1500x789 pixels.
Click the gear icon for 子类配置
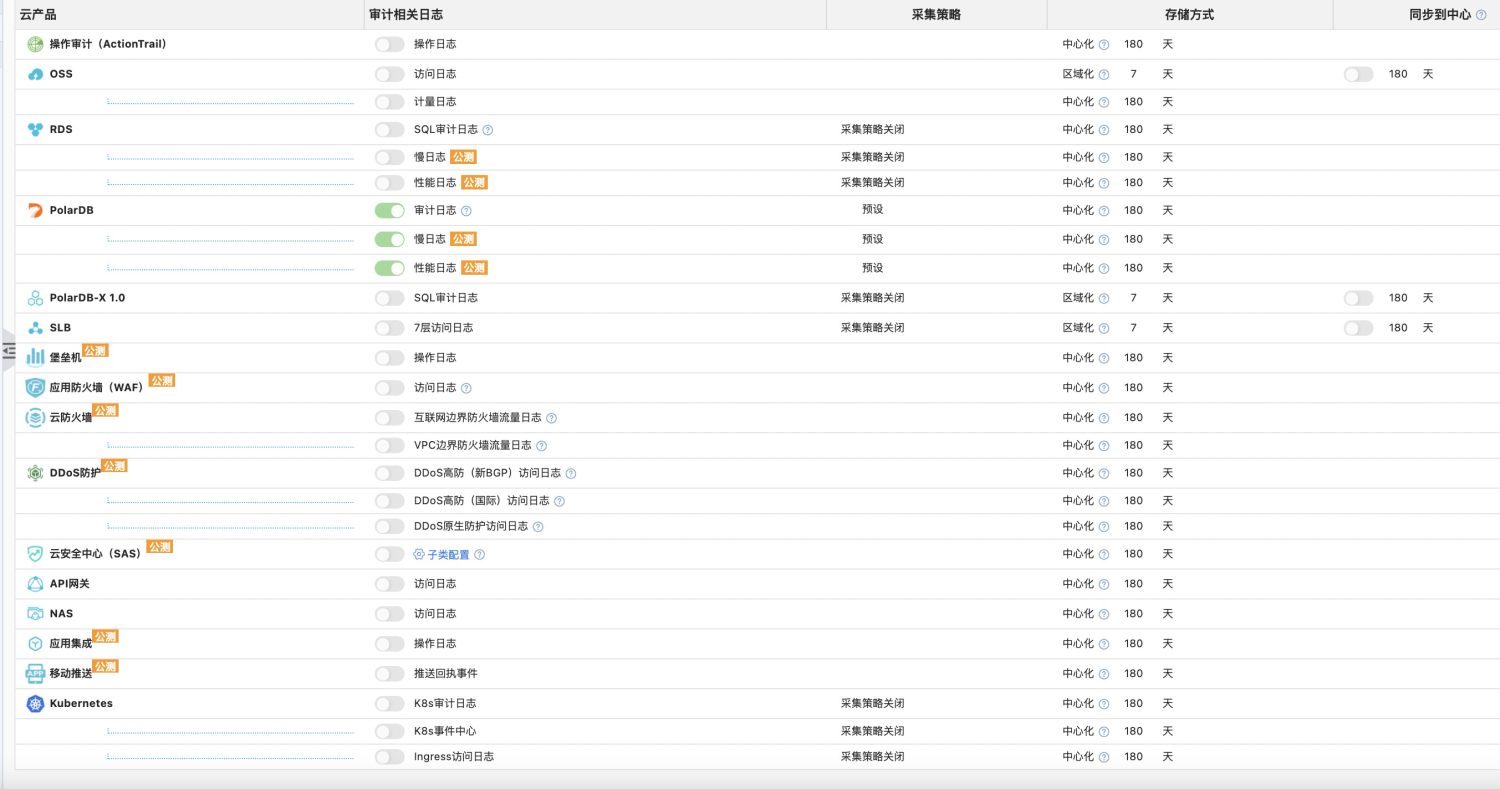420,554
